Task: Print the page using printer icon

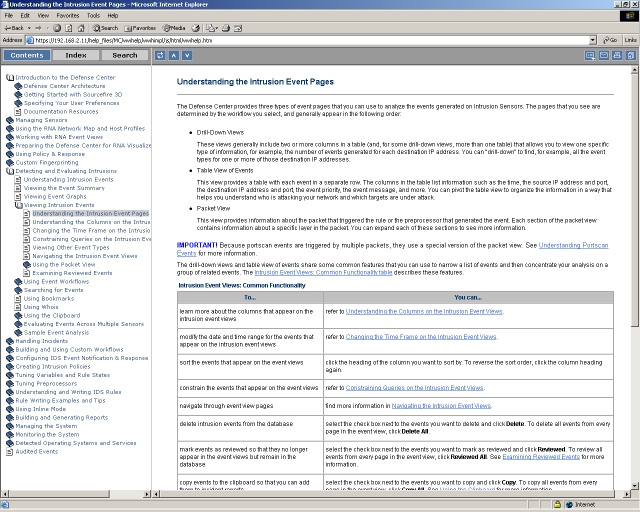Action: coord(226,28)
